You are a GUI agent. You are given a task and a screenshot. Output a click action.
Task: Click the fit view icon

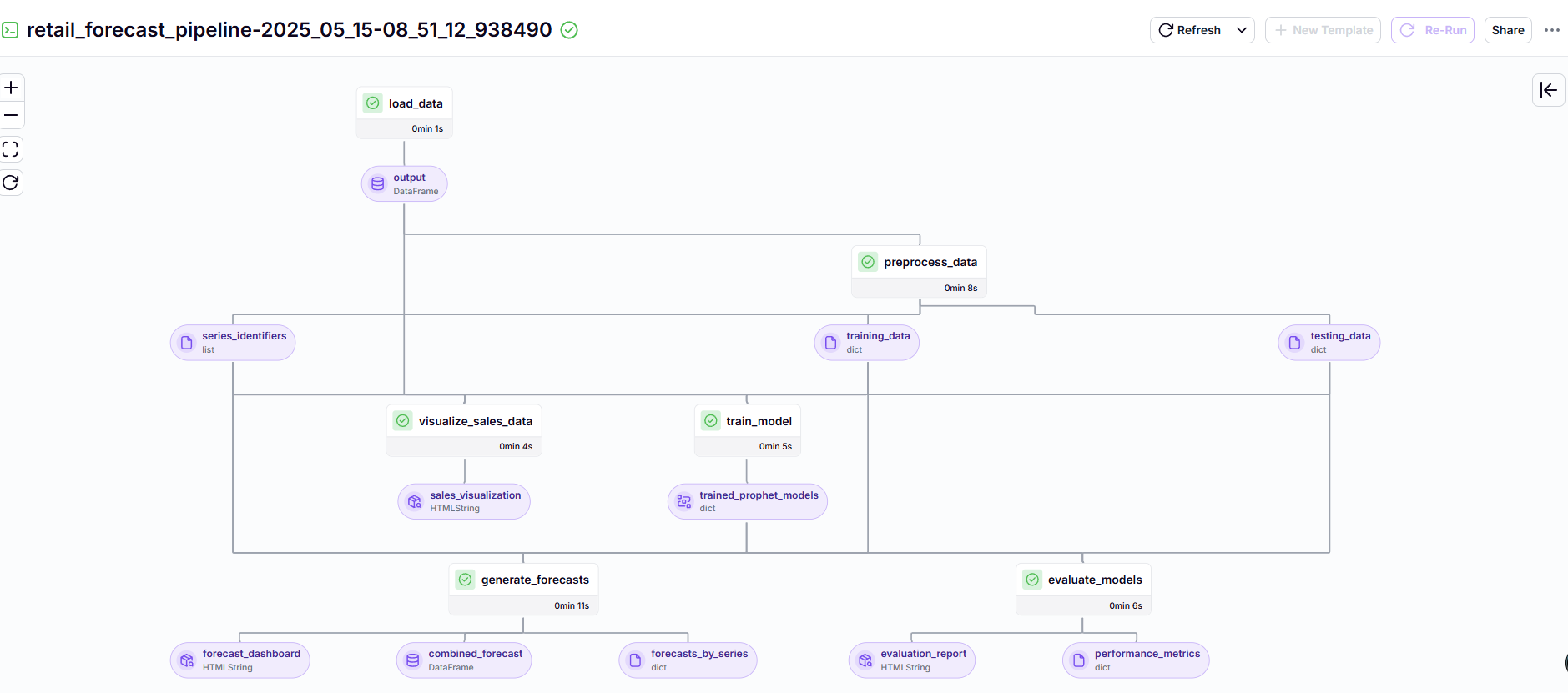click(11, 149)
